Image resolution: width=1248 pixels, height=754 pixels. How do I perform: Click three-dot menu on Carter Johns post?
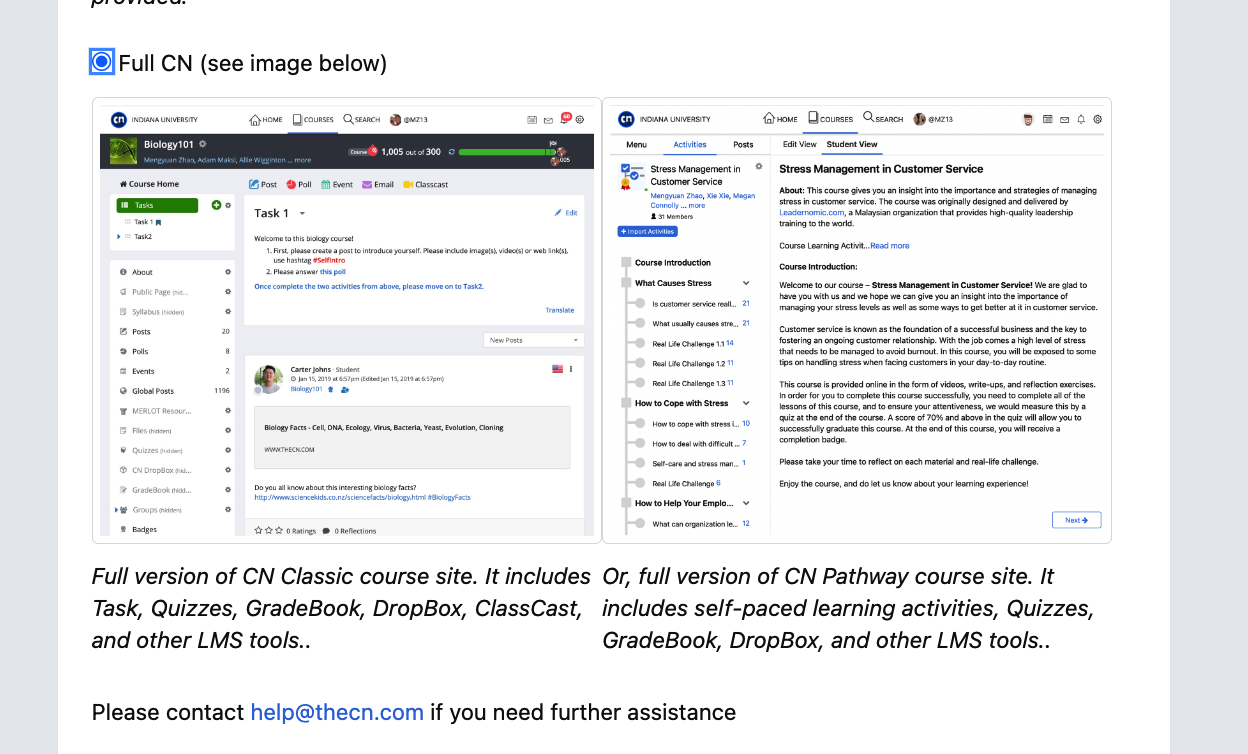coord(572,369)
